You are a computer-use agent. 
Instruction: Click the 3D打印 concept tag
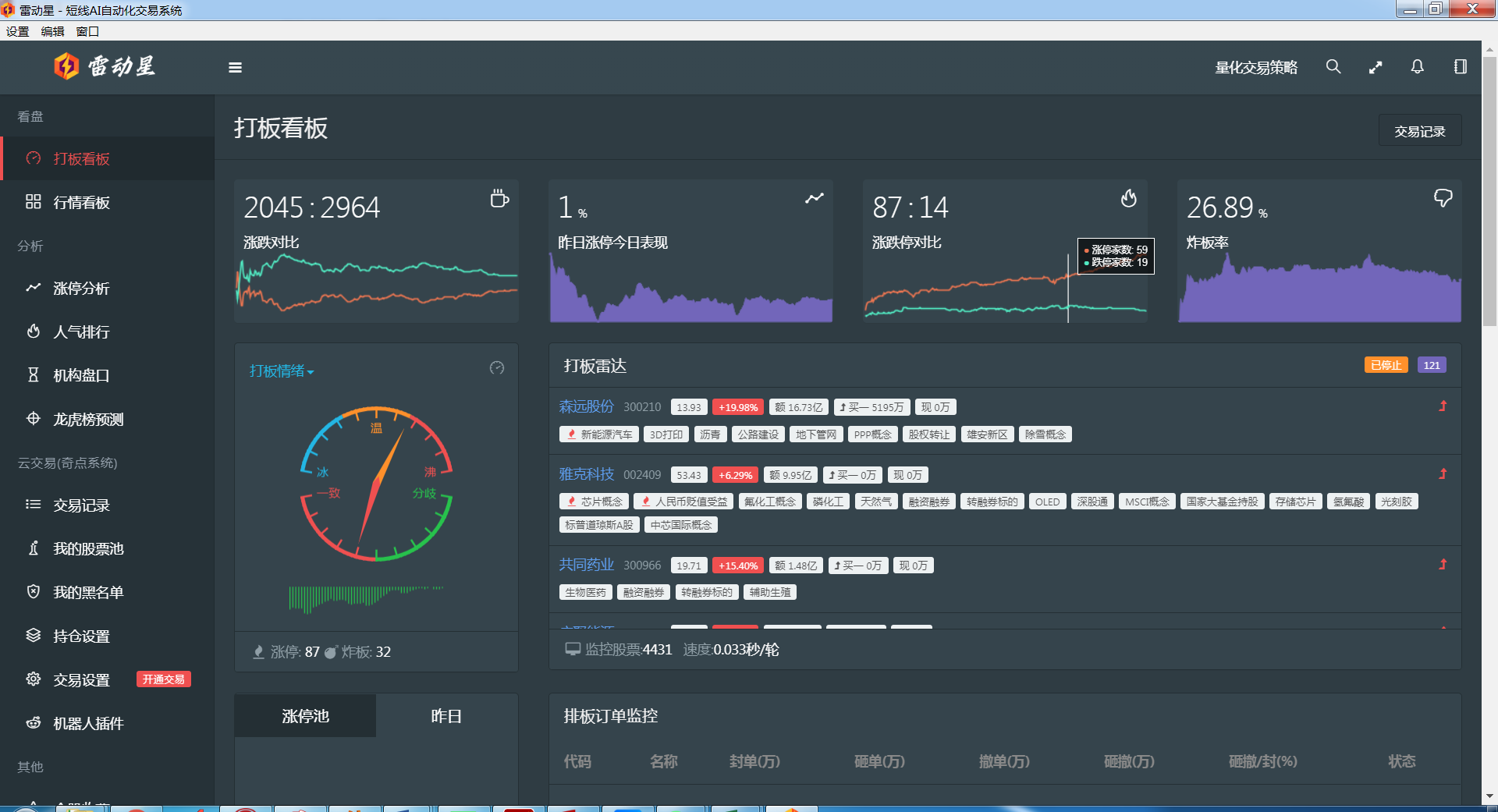[x=666, y=434]
